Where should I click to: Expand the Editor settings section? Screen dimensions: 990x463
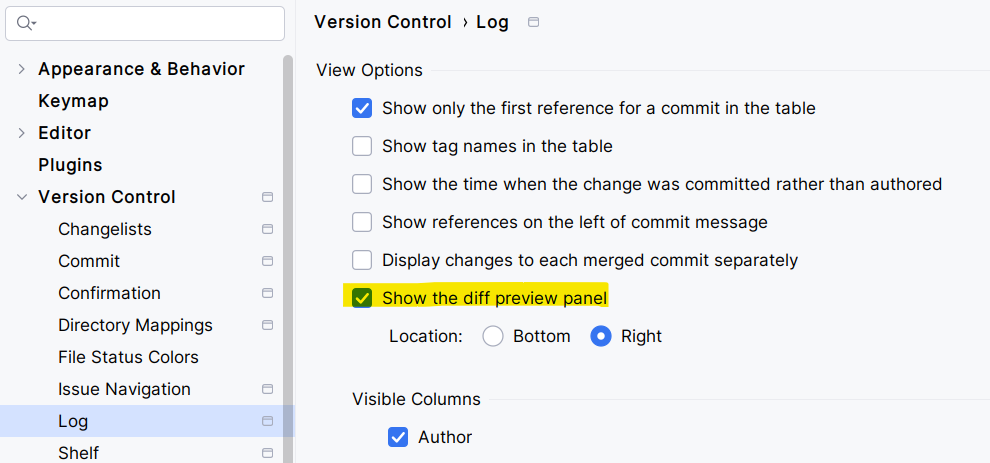22,133
